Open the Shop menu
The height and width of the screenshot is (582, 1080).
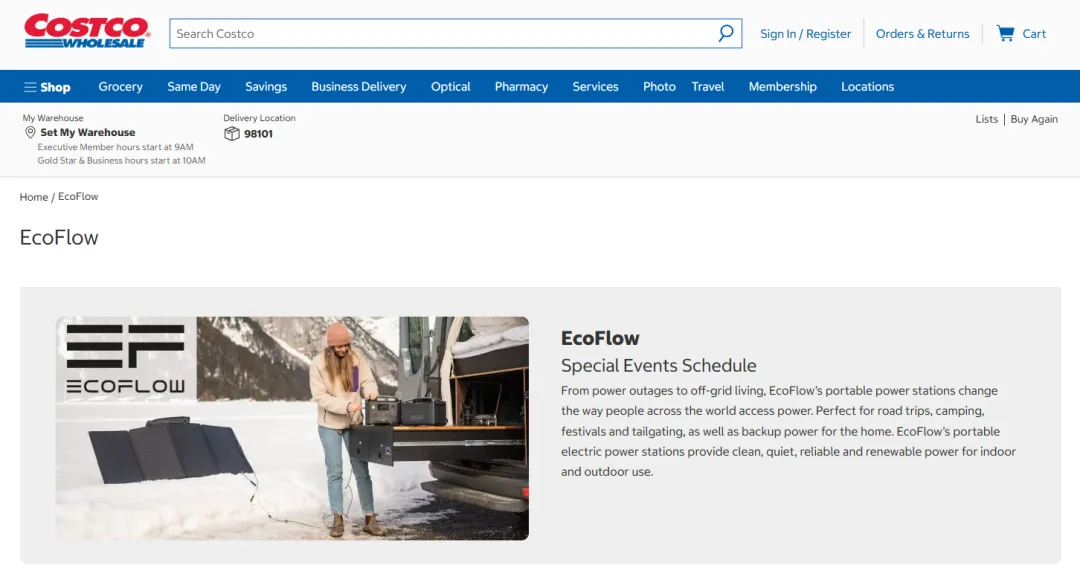[55, 87]
